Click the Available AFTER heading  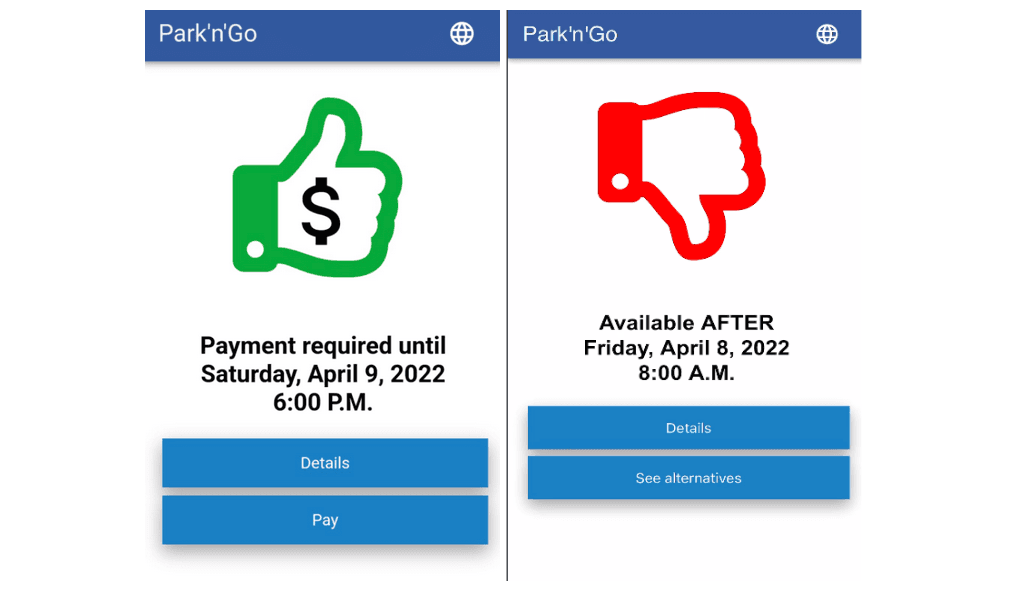pyautogui.click(x=687, y=322)
